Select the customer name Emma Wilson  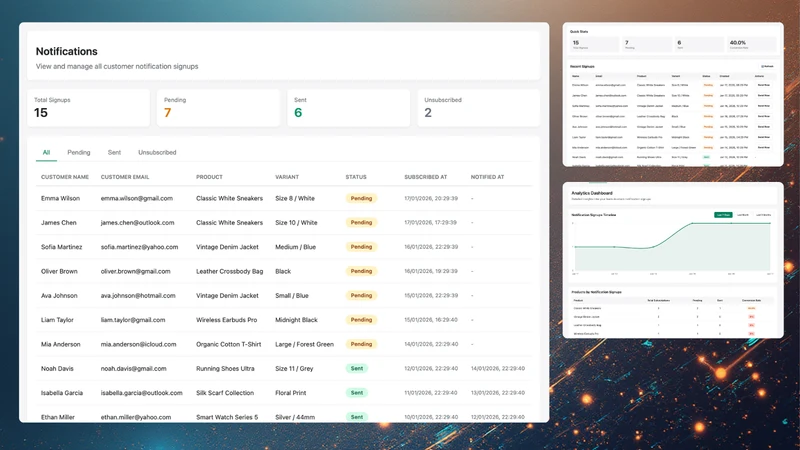click(60, 198)
